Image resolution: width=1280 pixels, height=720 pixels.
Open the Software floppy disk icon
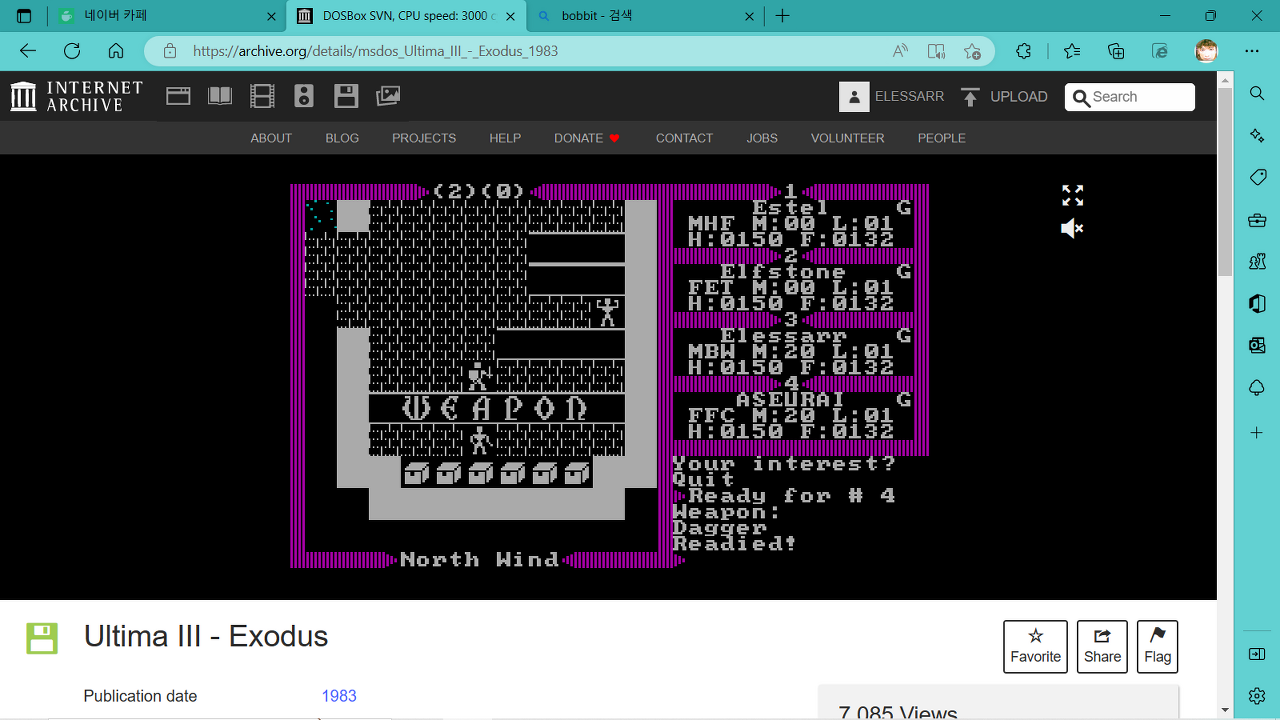click(x=346, y=96)
